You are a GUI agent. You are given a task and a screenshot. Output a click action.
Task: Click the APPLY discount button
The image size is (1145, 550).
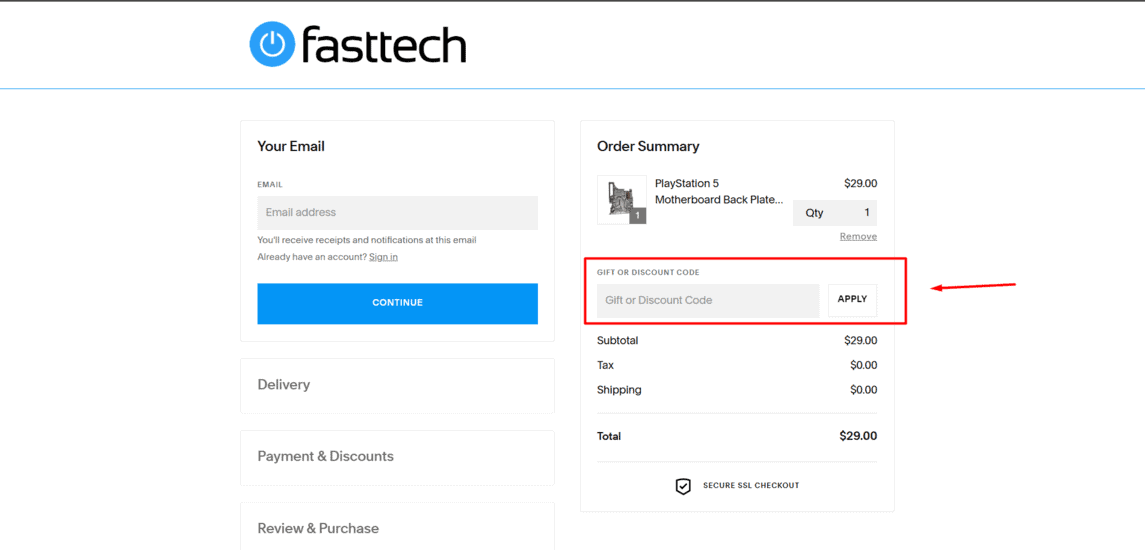tap(852, 299)
